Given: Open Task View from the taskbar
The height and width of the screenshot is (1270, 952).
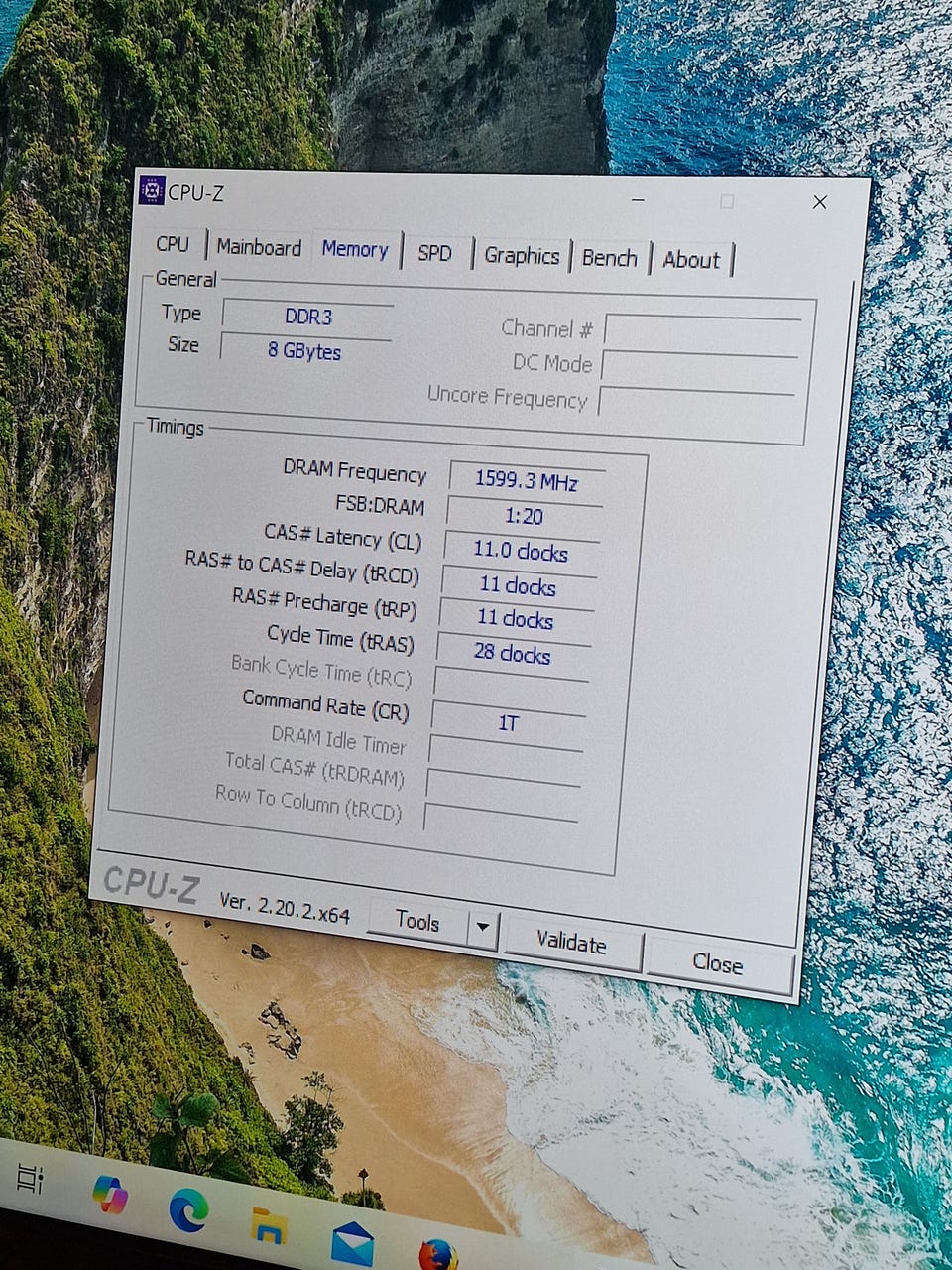Looking at the screenshot, I should tap(30, 1179).
